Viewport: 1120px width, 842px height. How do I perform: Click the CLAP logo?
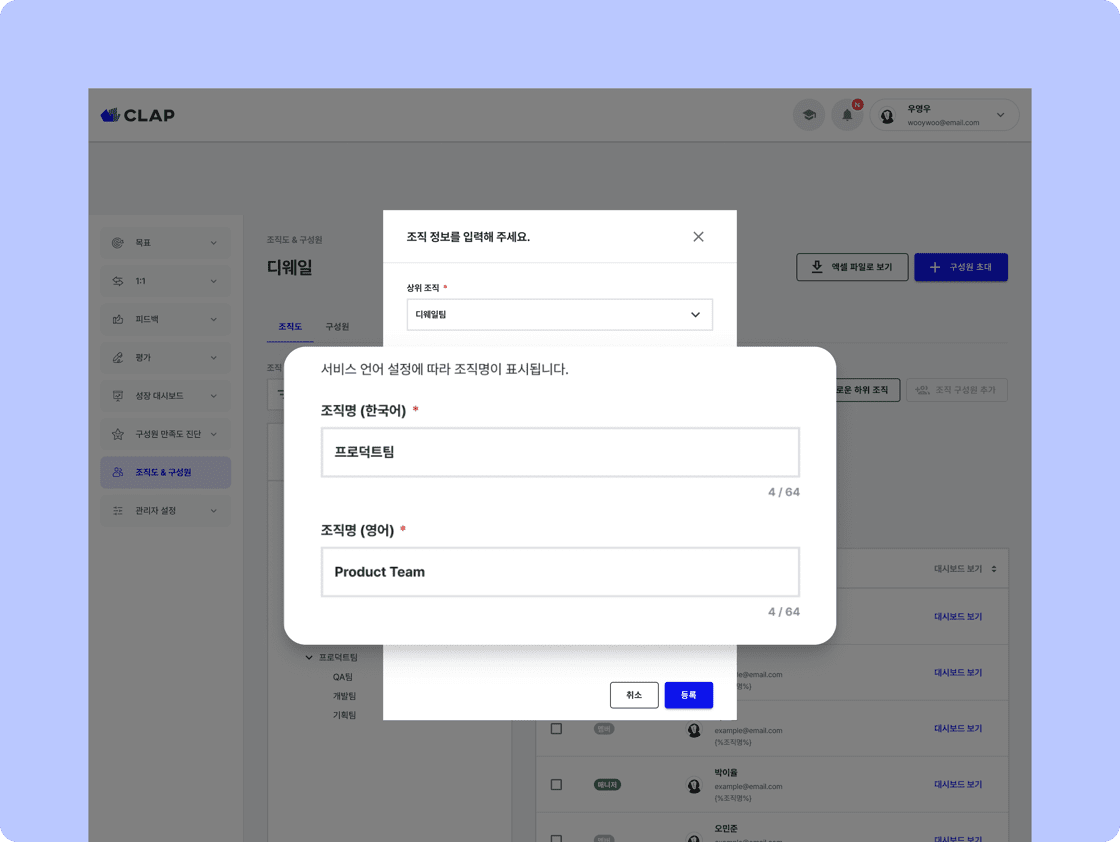click(138, 115)
